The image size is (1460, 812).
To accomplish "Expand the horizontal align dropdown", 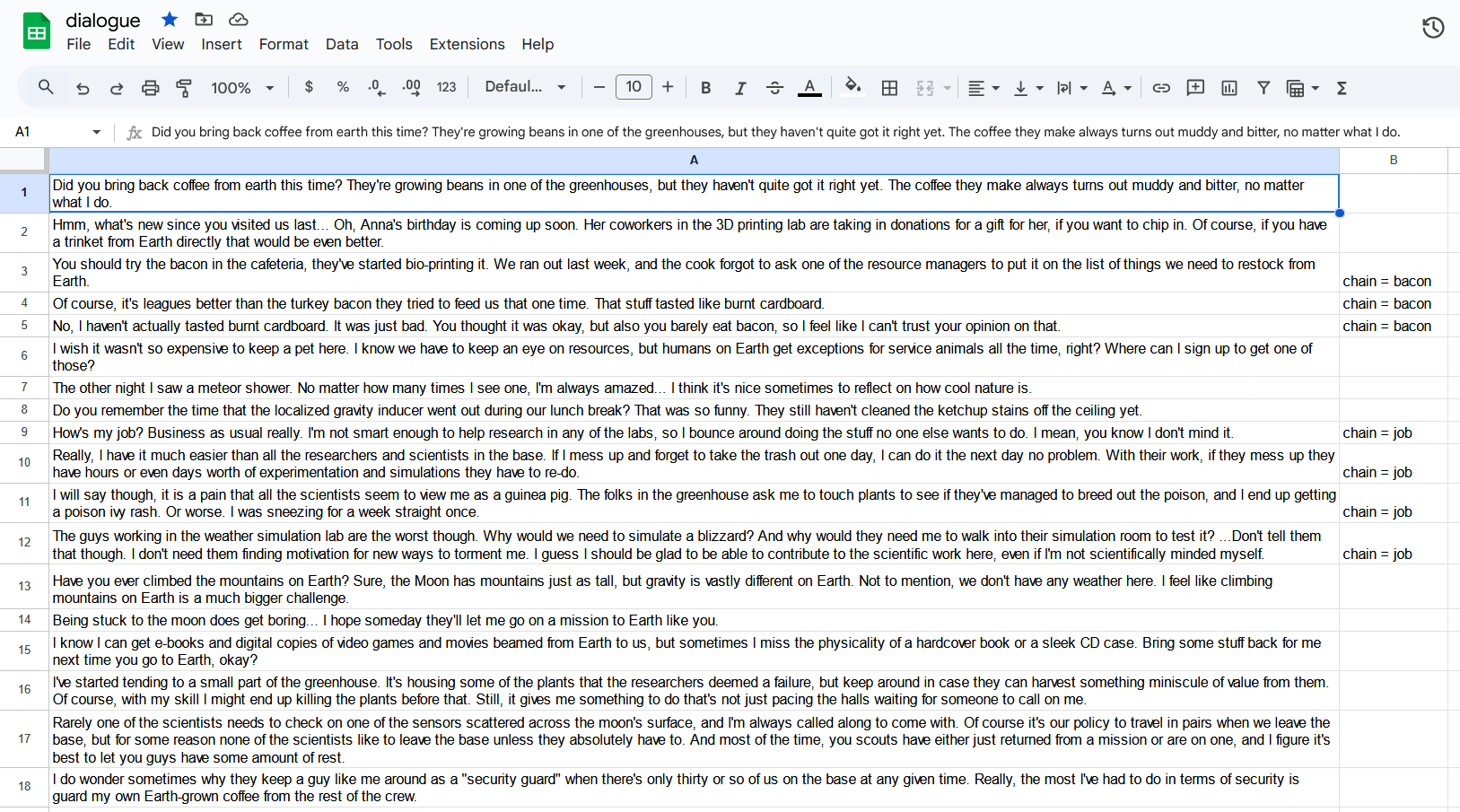I will 984,88.
